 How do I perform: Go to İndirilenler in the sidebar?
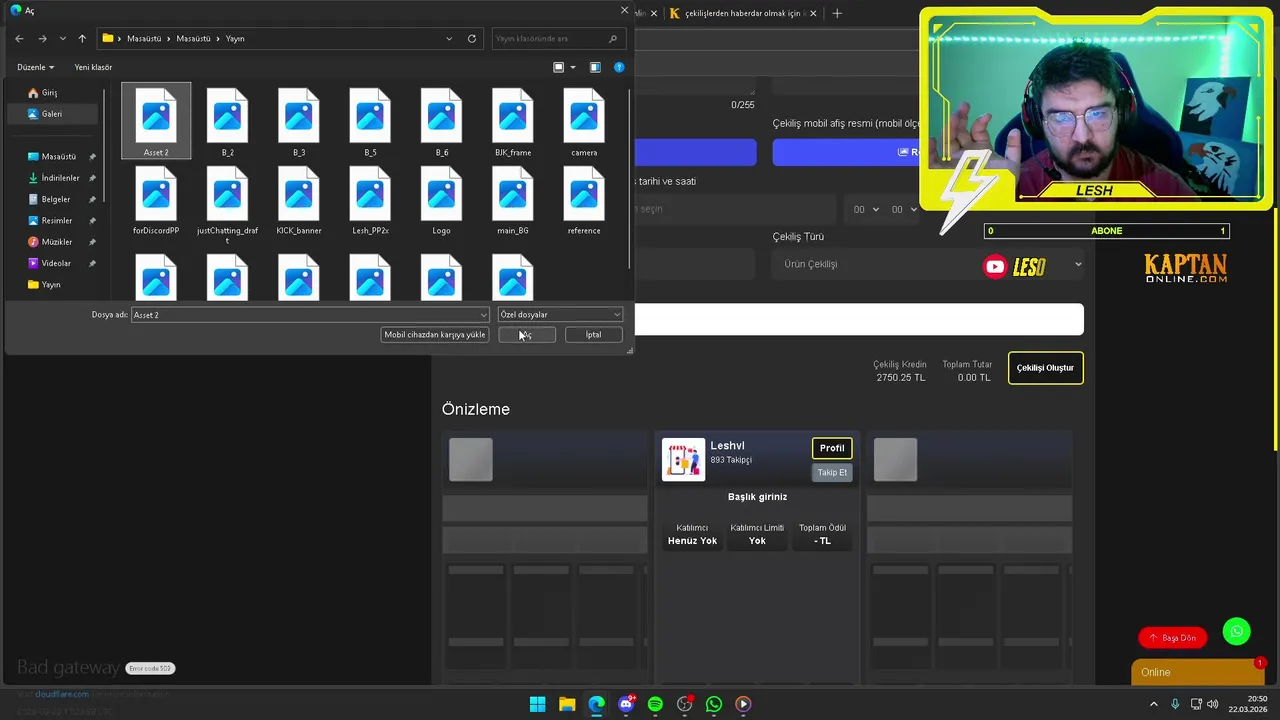(x=62, y=178)
